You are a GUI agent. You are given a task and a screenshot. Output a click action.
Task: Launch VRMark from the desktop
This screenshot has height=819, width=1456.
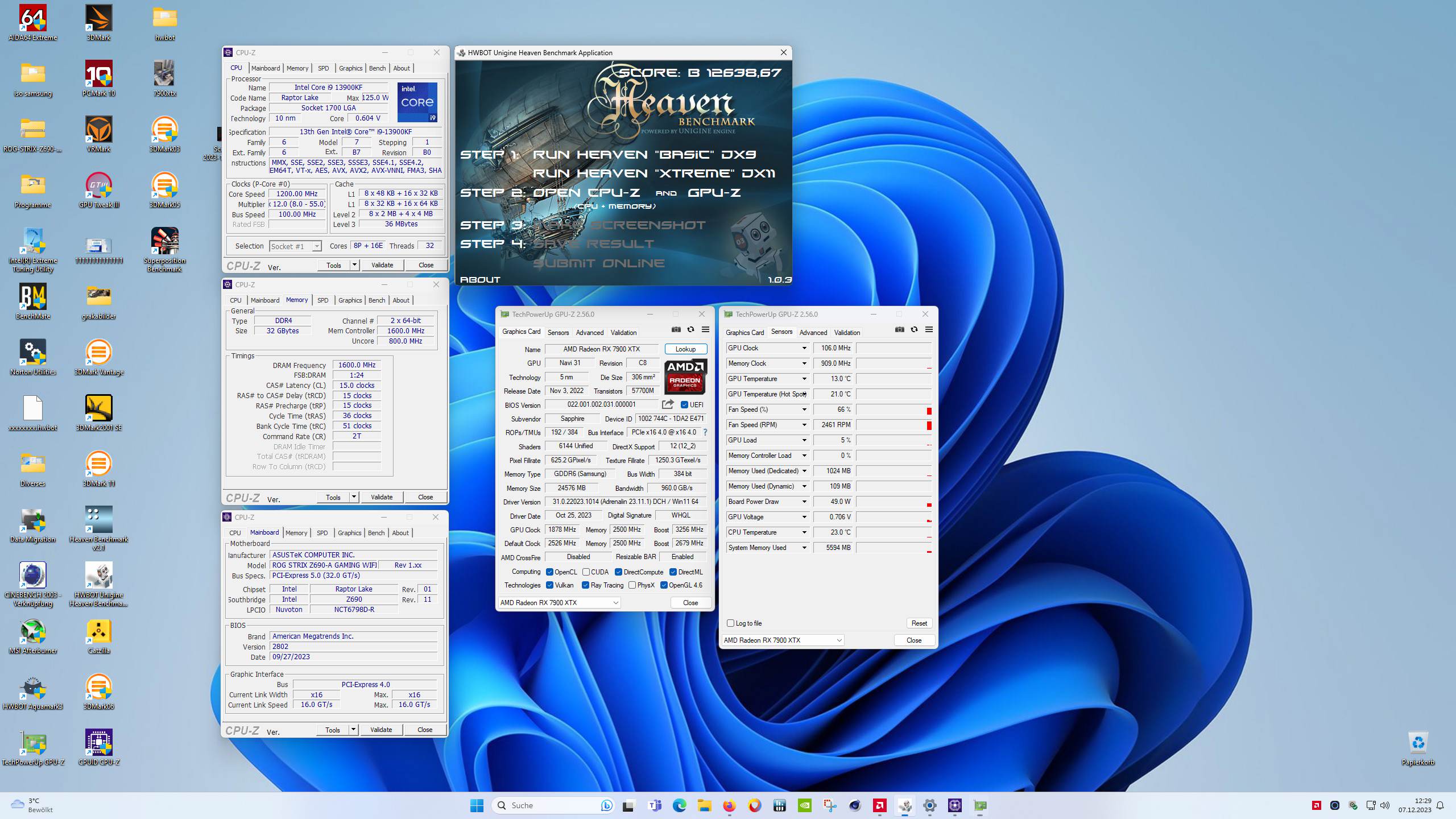coord(98,134)
